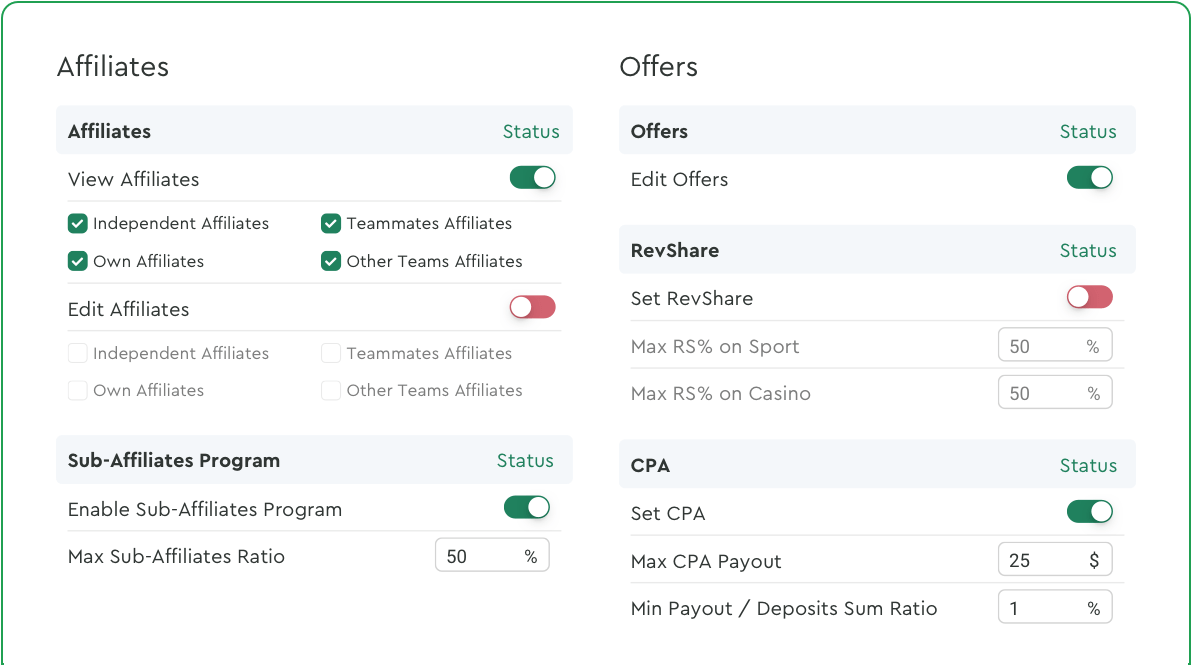
Task: Check Teammates Affiliates under Edit Affiliates
Action: click(331, 353)
